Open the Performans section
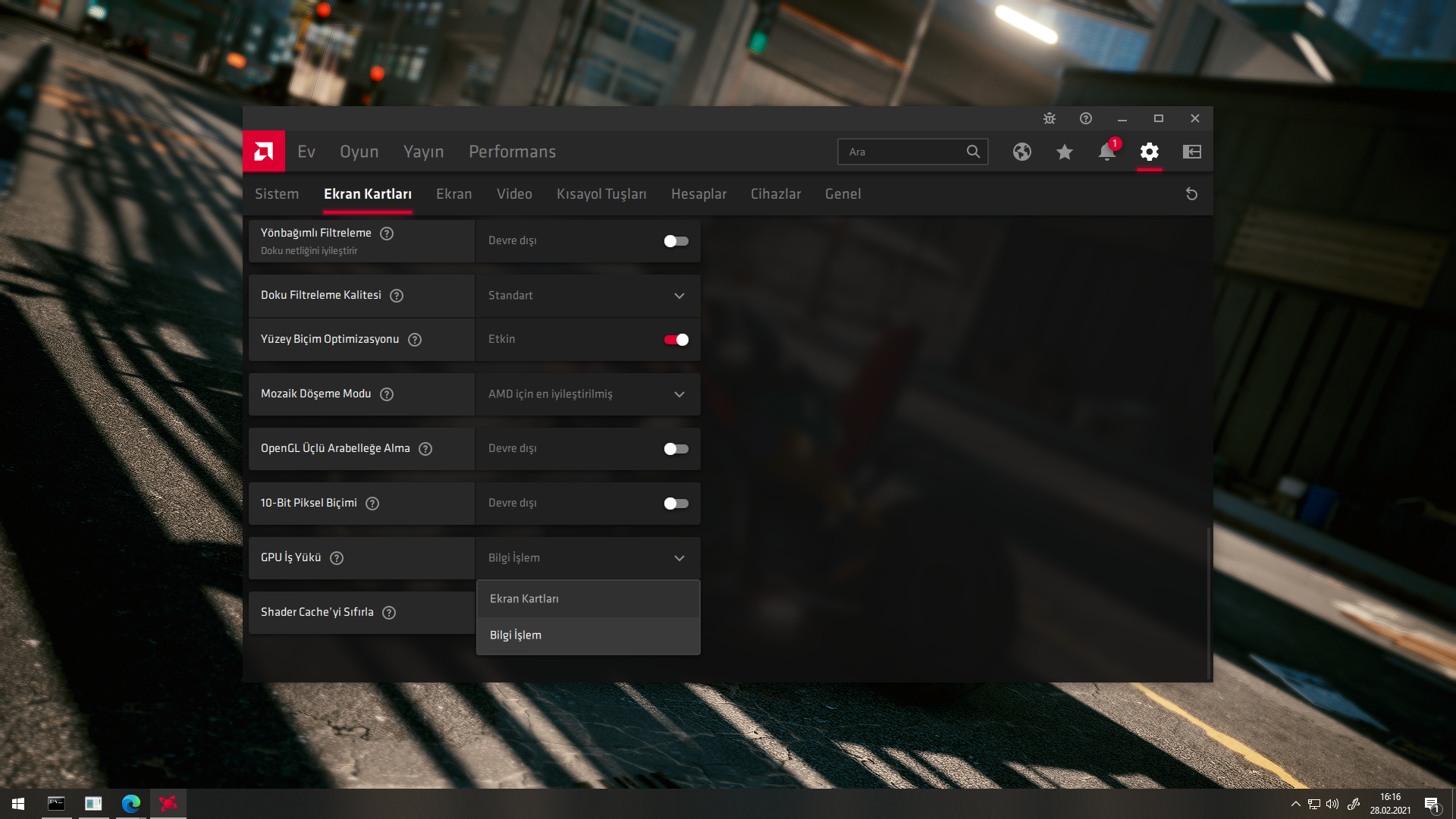This screenshot has height=819, width=1456. 512,152
